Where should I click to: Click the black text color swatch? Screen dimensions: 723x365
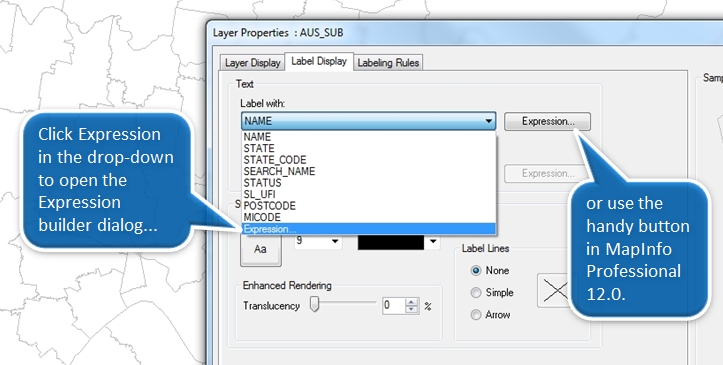(x=391, y=242)
